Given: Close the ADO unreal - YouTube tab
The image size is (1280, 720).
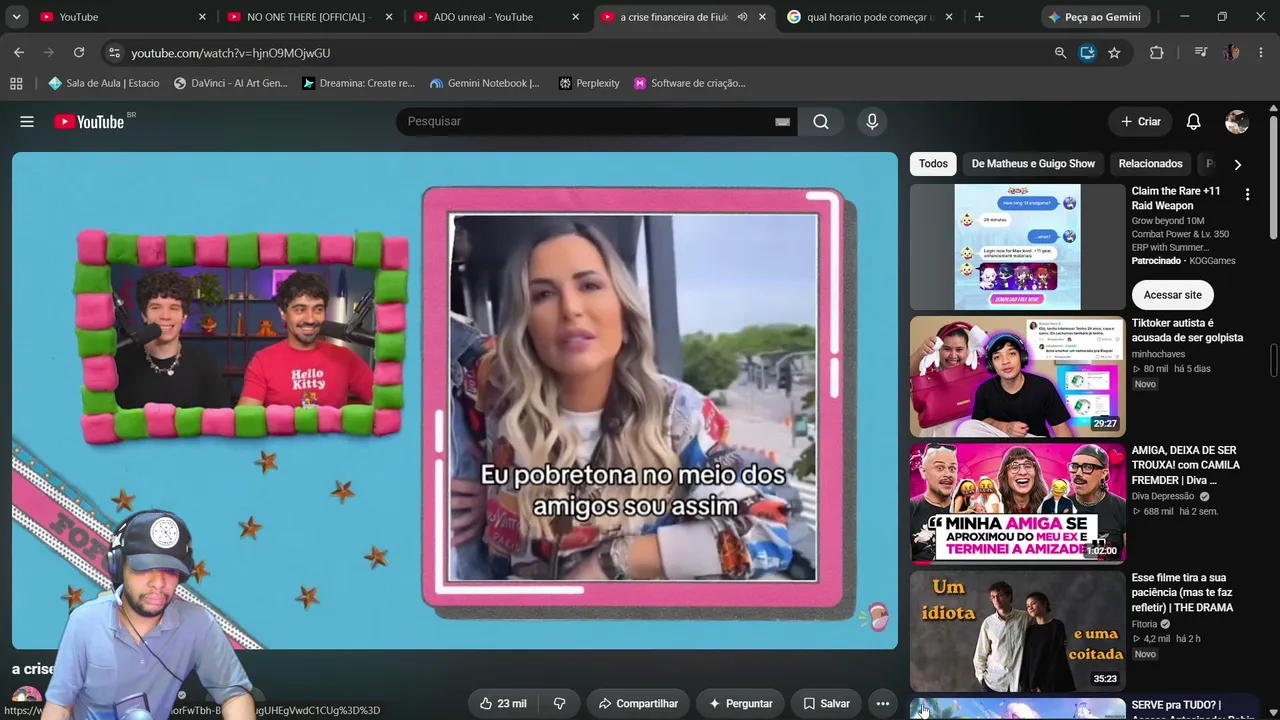Looking at the screenshot, I should tap(575, 17).
